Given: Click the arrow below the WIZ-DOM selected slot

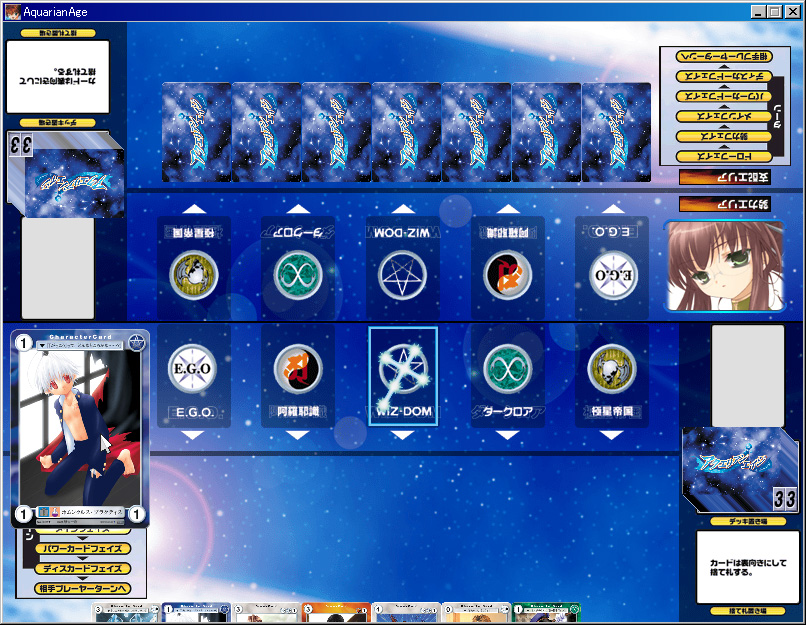Looking at the screenshot, I should click(402, 435).
